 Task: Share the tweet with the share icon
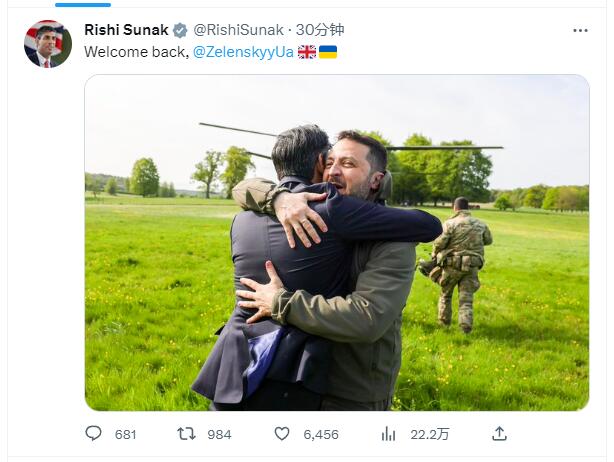coord(500,434)
